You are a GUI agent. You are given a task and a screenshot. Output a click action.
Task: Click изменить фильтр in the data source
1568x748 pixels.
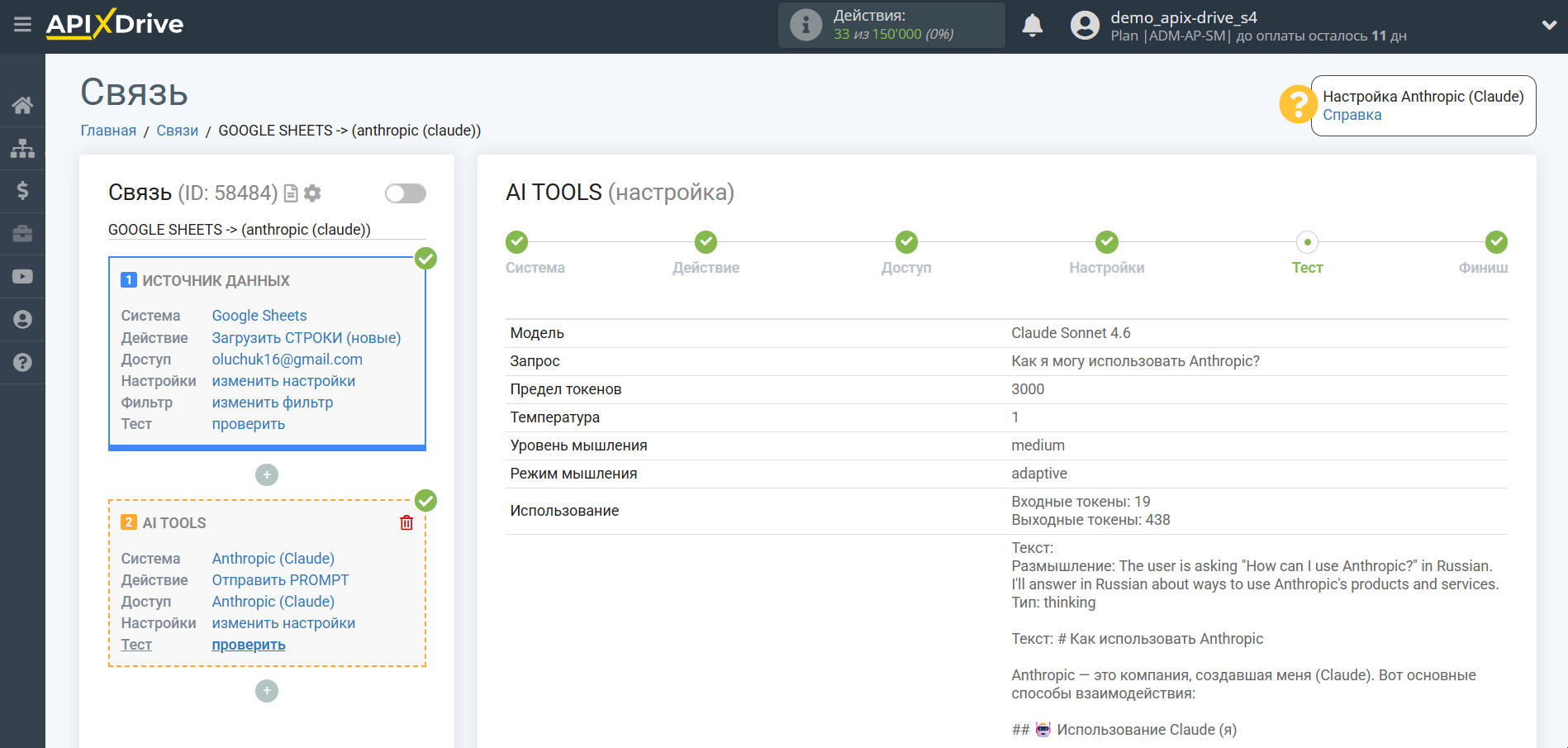click(272, 403)
